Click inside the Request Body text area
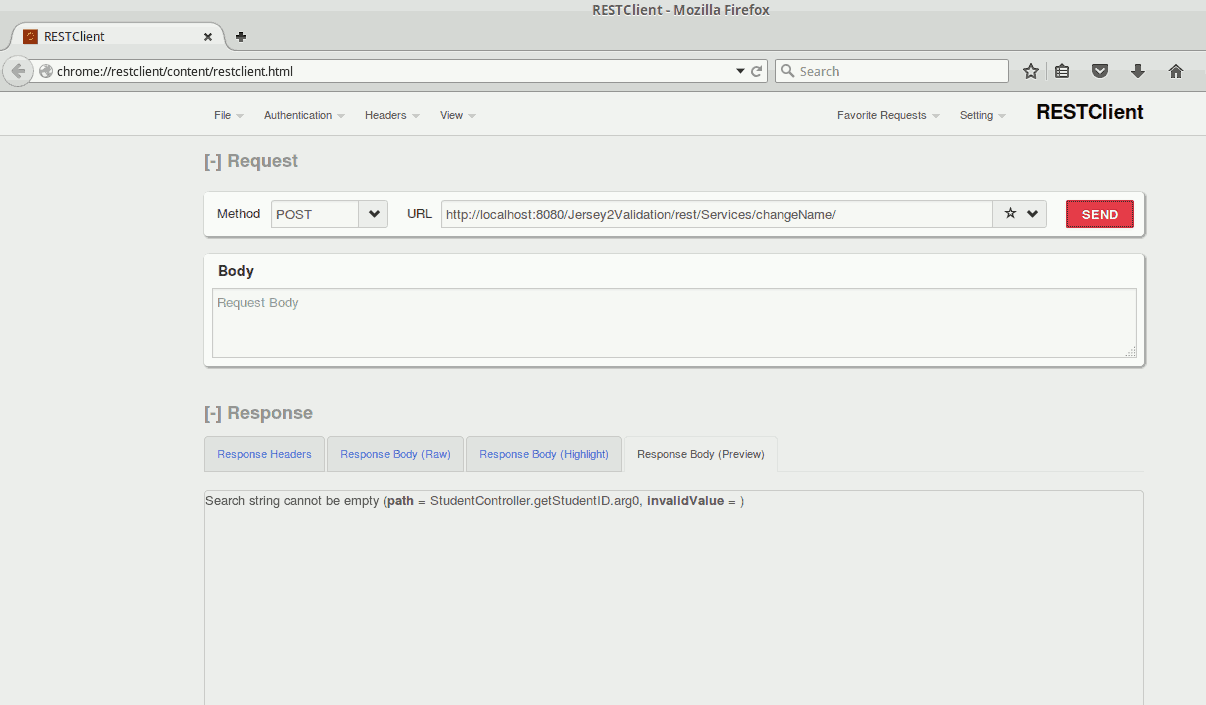 (x=673, y=323)
